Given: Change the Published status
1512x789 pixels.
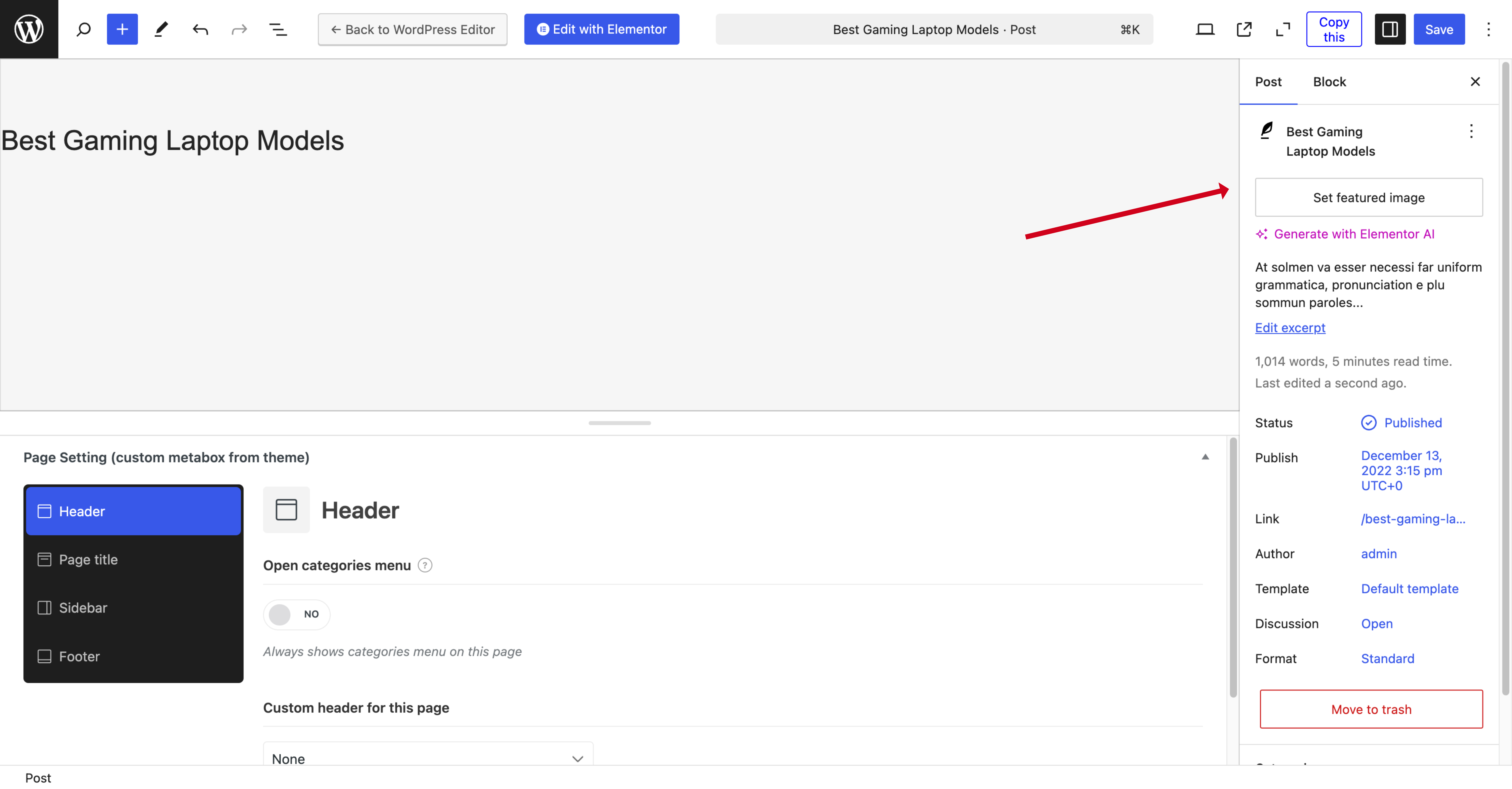Looking at the screenshot, I should point(1413,423).
